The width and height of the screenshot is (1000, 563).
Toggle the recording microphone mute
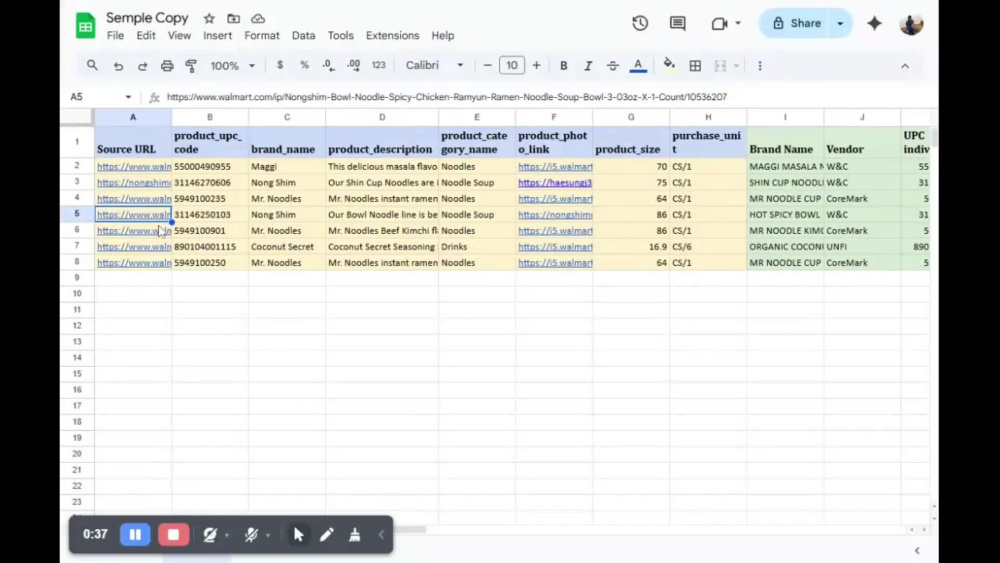251,534
